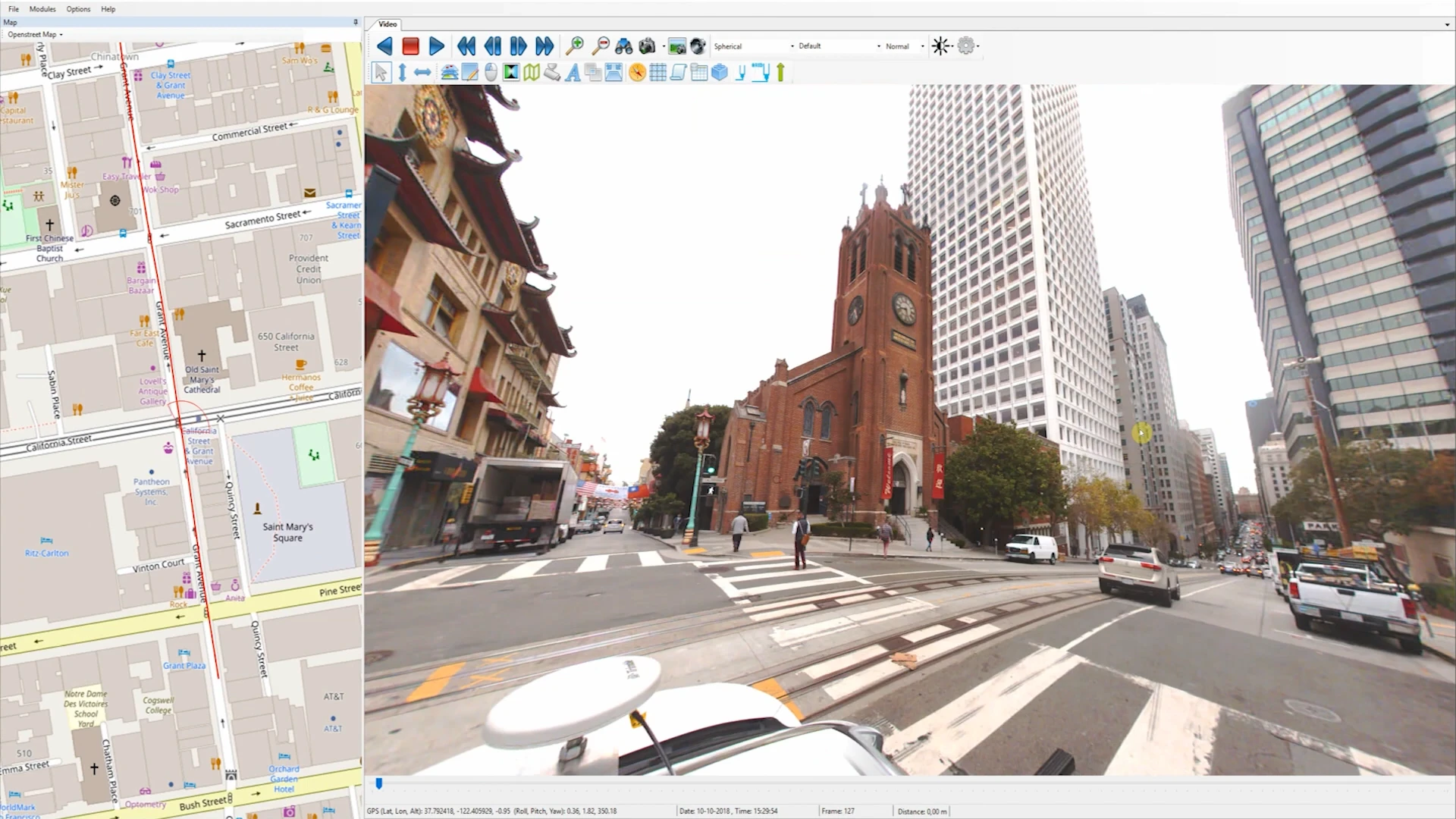1456x819 pixels.
Task: Zoom out with the magnifier minus icon
Action: (x=600, y=46)
